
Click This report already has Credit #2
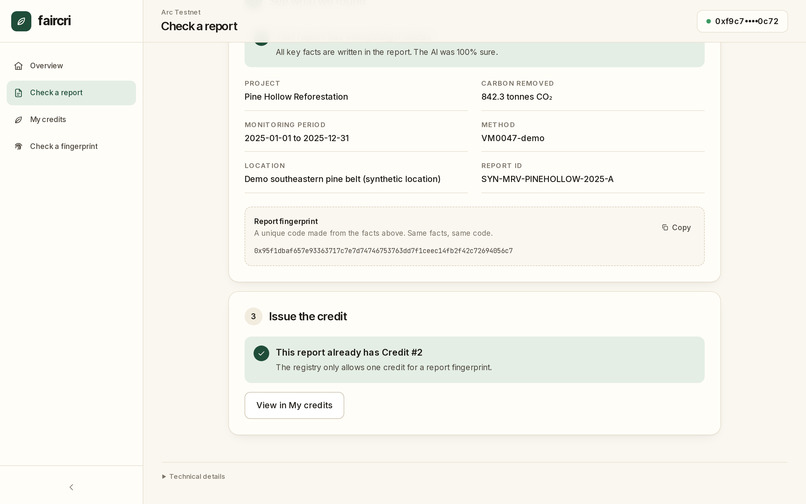pyautogui.click(x=349, y=352)
